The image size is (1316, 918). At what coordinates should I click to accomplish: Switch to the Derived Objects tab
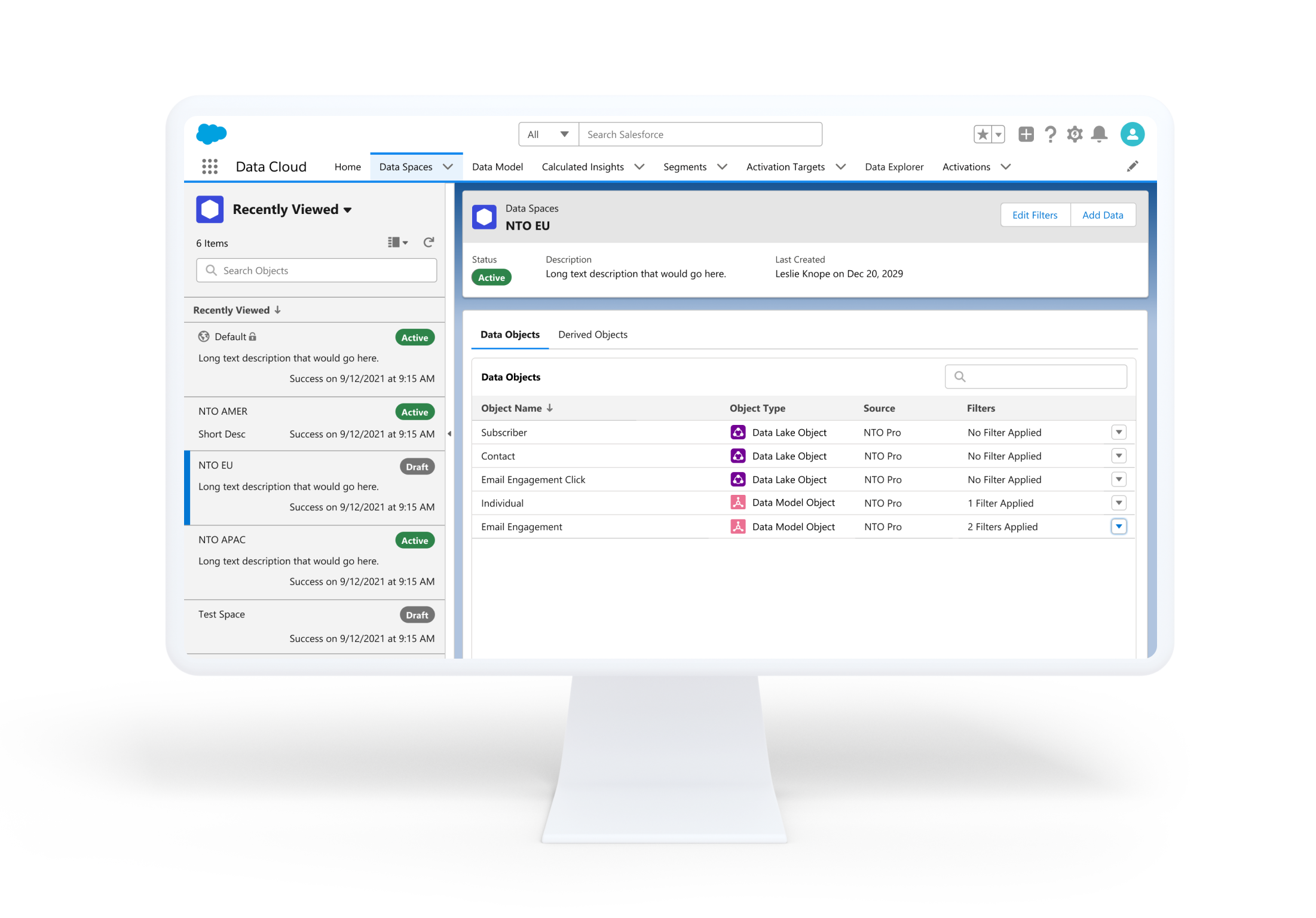coord(592,335)
